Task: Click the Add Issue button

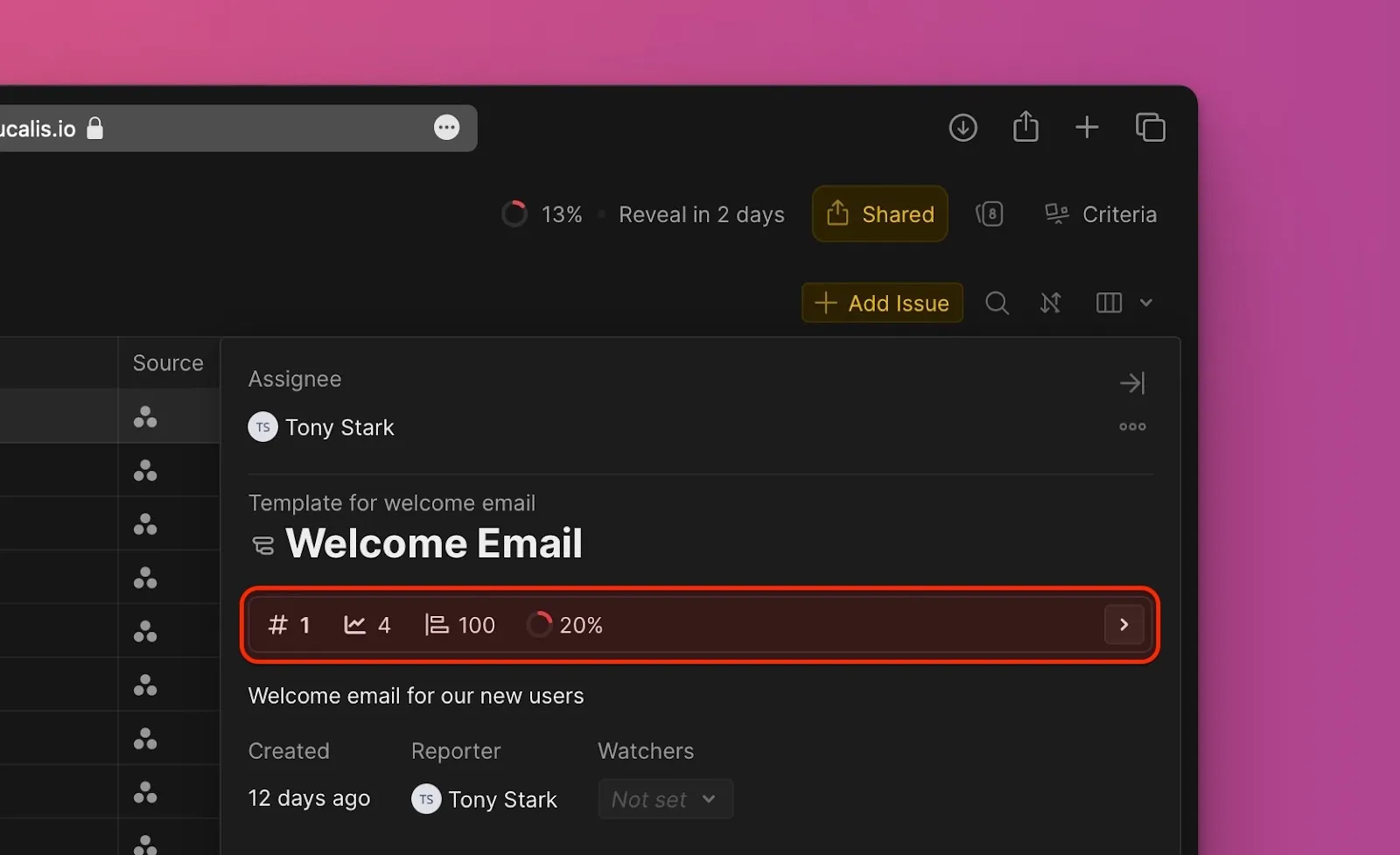Action: [x=882, y=304]
